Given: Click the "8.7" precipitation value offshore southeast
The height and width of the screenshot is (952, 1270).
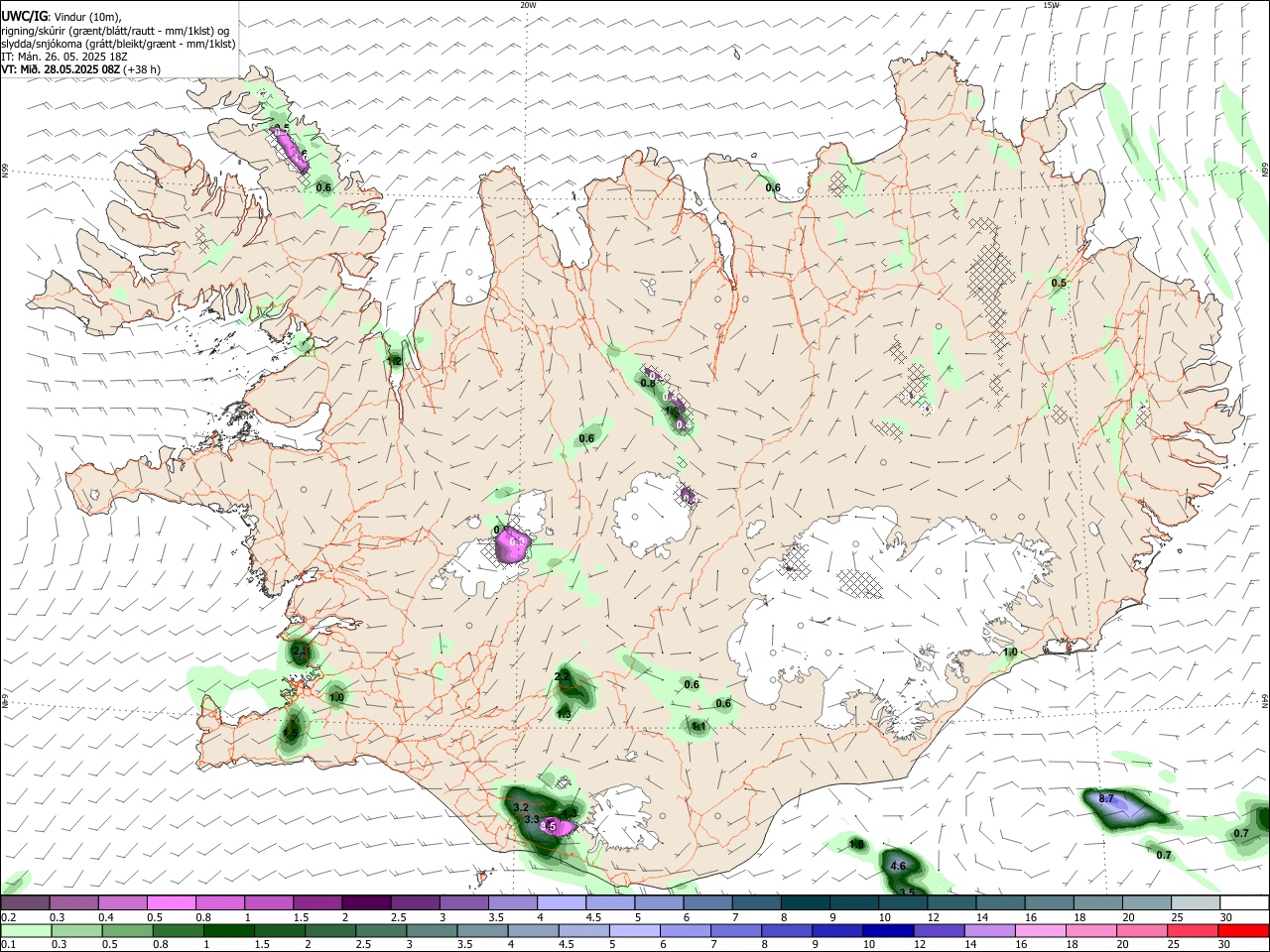Looking at the screenshot, I should click(x=1107, y=798).
